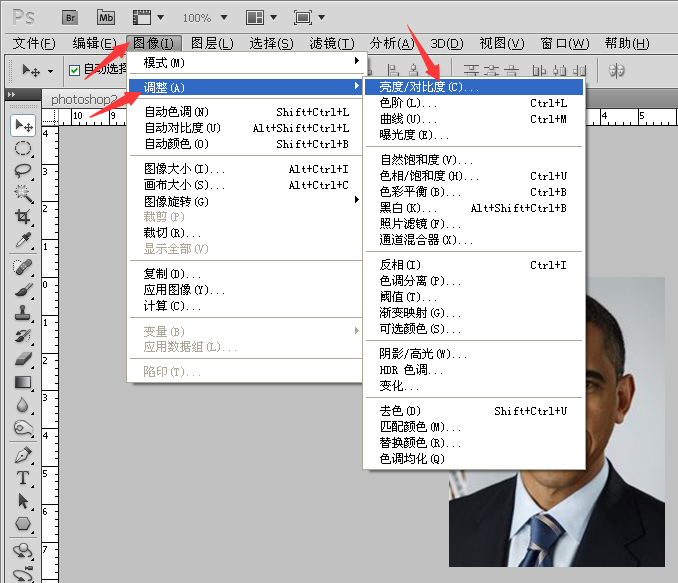The width and height of the screenshot is (678, 583).
Task: Open the 选择(S) menu
Action: pyautogui.click(x=272, y=43)
